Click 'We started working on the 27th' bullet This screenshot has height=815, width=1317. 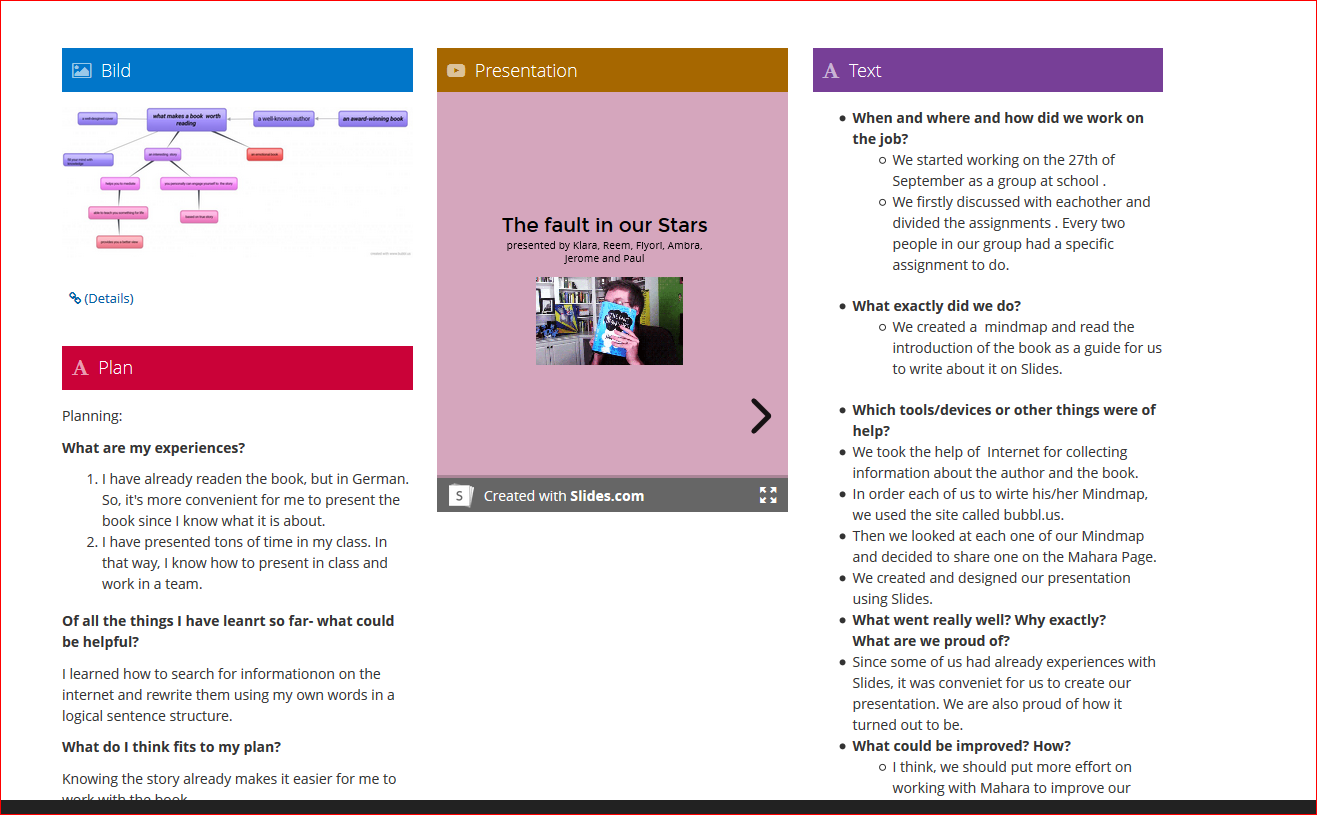coord(1004,170)
